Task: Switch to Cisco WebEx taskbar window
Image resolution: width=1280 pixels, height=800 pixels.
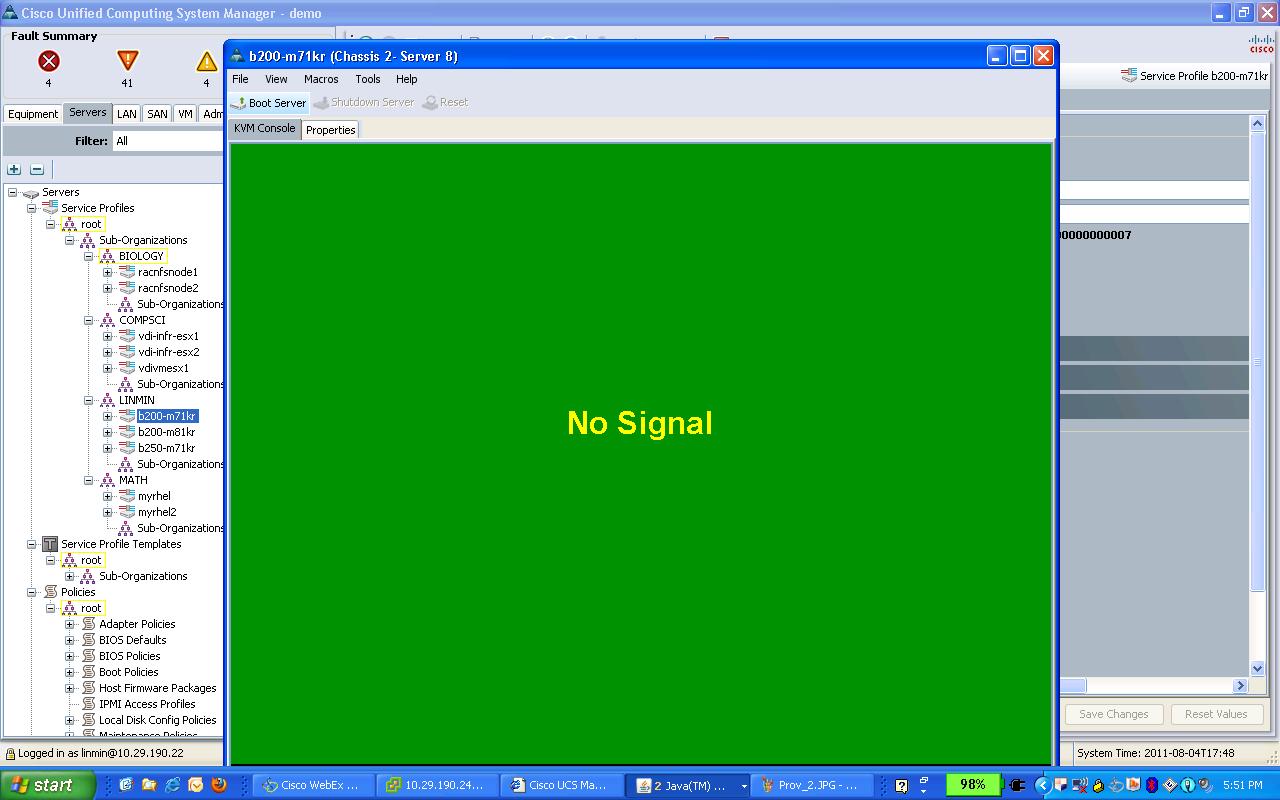Action: 313,785
